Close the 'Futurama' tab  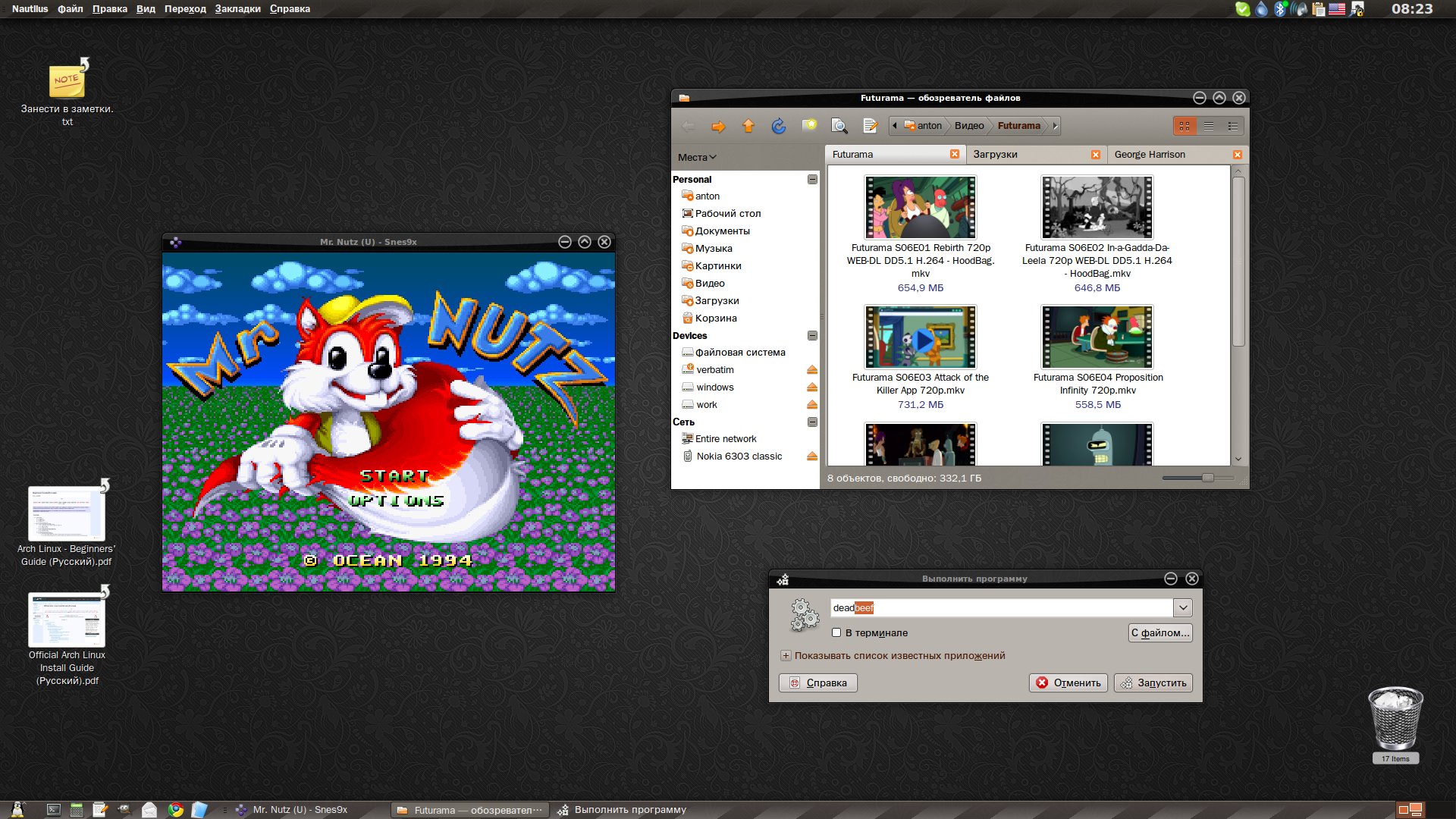pyautogui.click(x=955, y=155)
